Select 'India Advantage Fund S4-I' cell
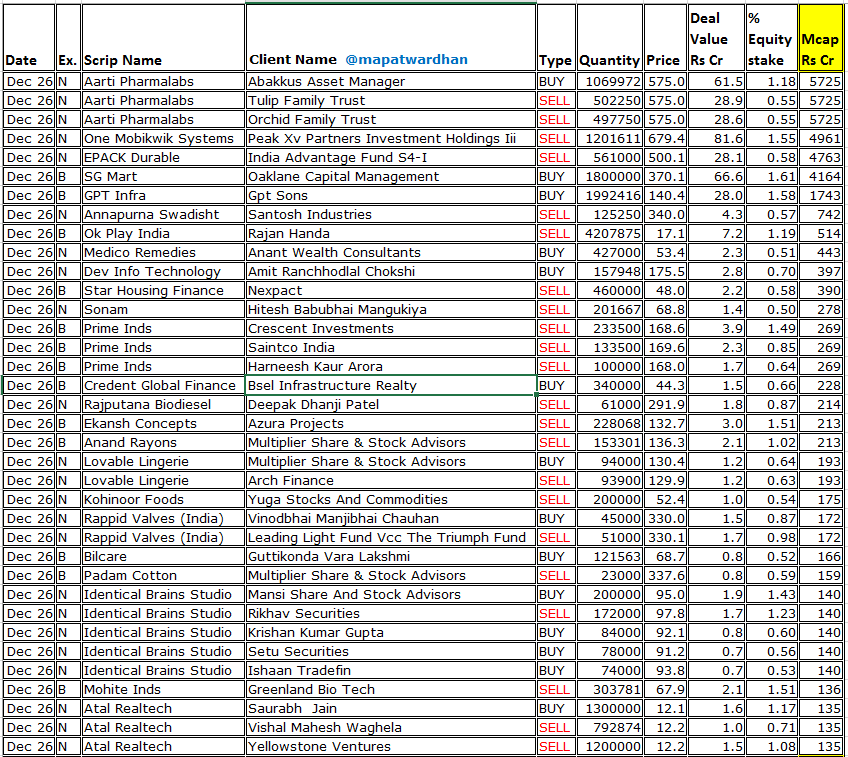848x757 pixels. point(391,157)
